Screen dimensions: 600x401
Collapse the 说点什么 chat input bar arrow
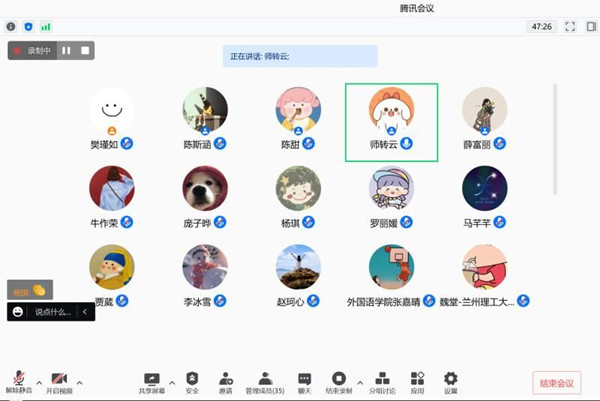click(85, 312)
